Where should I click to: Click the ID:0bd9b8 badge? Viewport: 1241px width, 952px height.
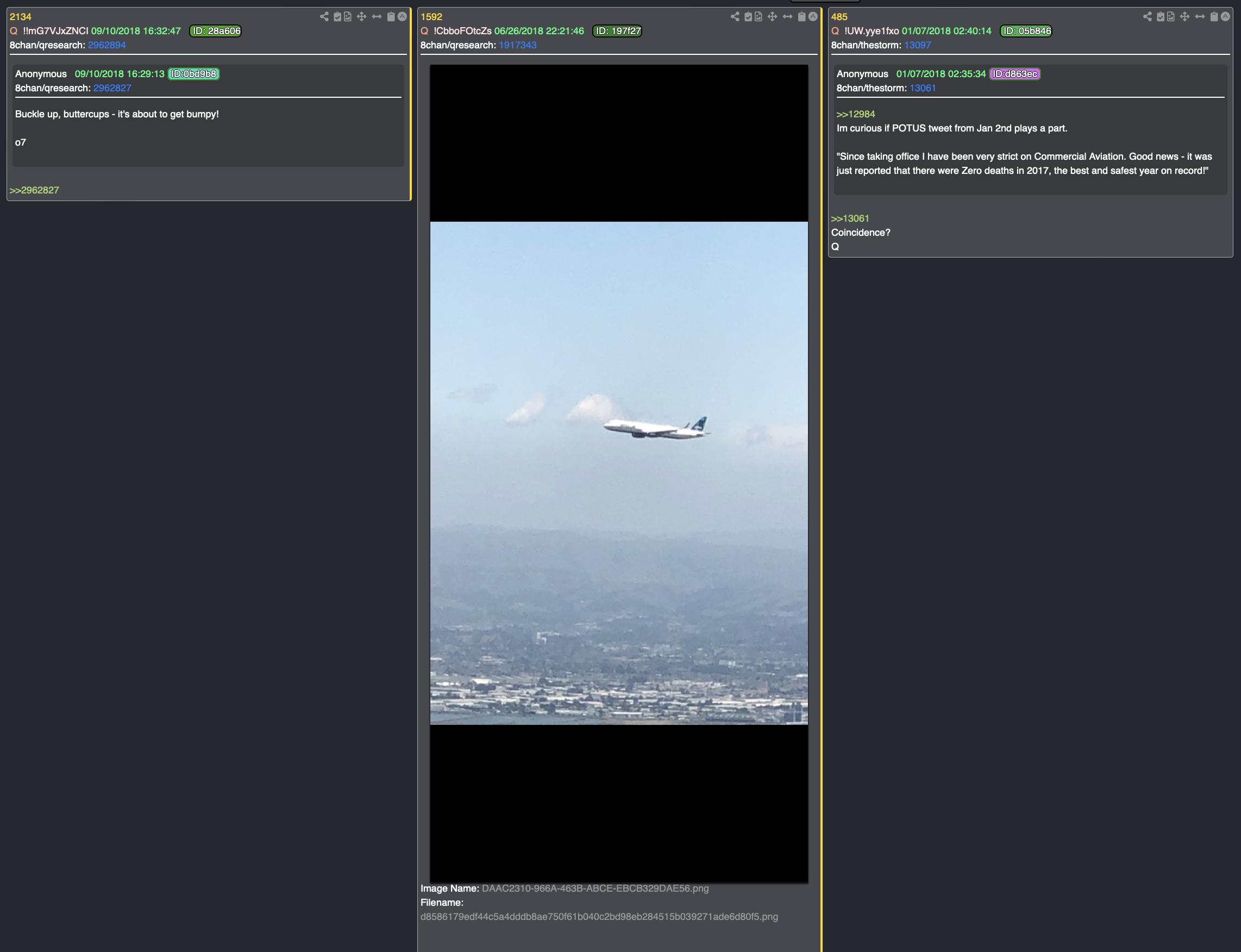(x=194, y=74)
